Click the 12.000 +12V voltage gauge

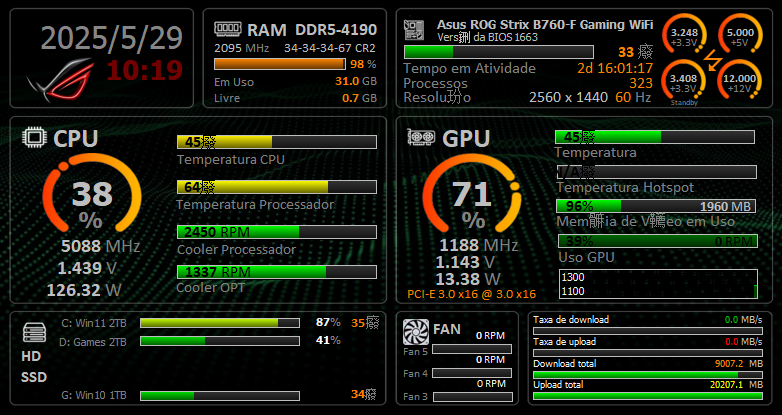click(x=738, y=79)
